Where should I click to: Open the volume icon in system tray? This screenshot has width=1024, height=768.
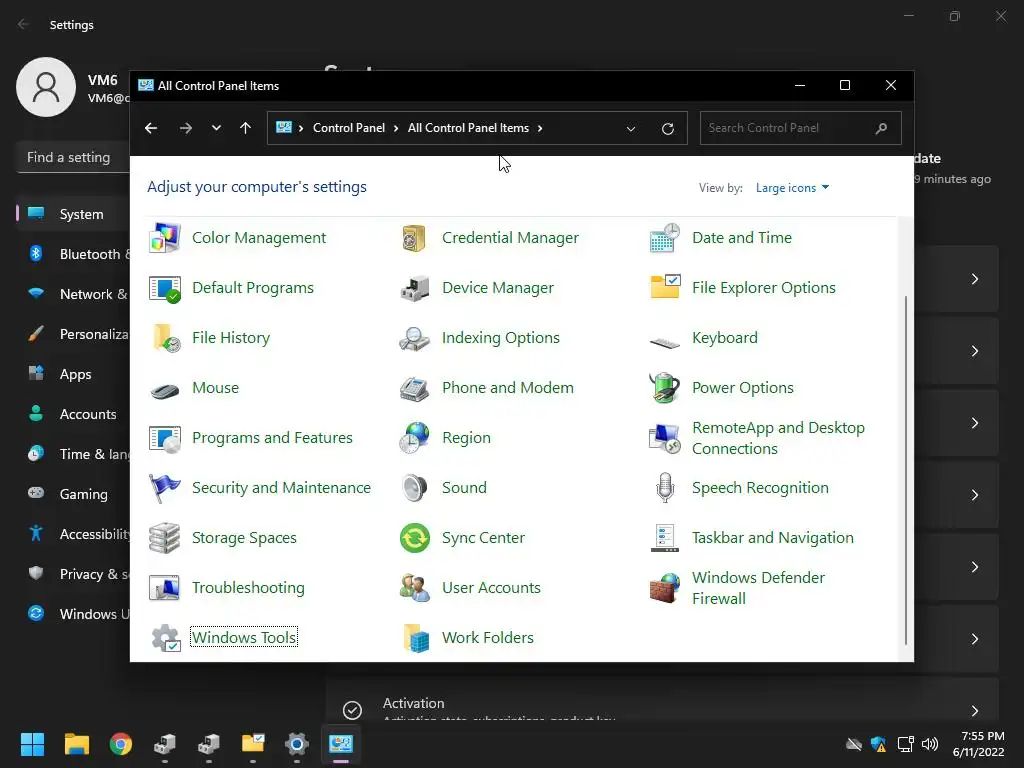coord(930,744)
